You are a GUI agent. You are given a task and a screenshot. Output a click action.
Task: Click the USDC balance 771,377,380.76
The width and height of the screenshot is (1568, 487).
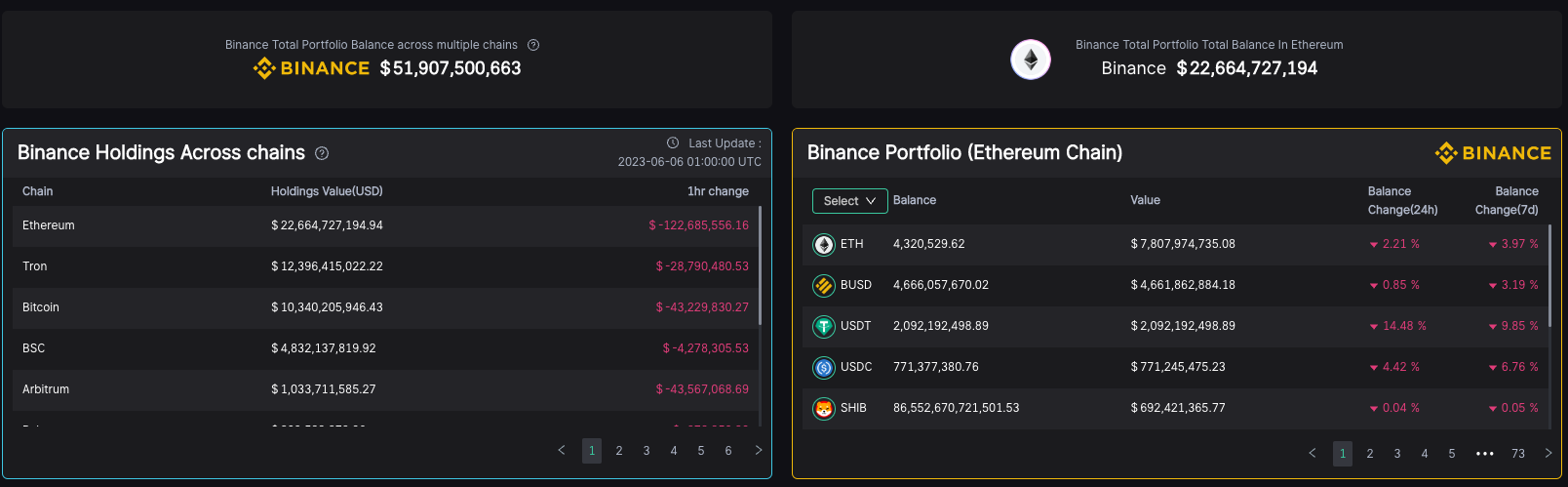point(936,367)
